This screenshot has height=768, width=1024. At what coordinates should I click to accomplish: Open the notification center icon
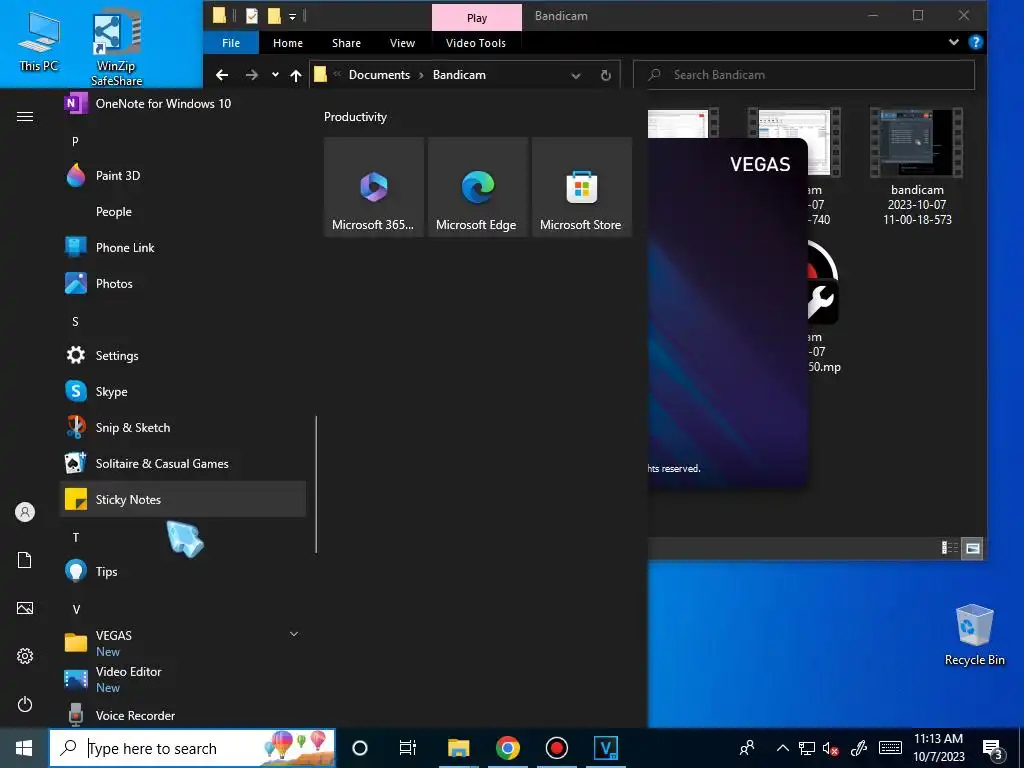tap(993, 749)
